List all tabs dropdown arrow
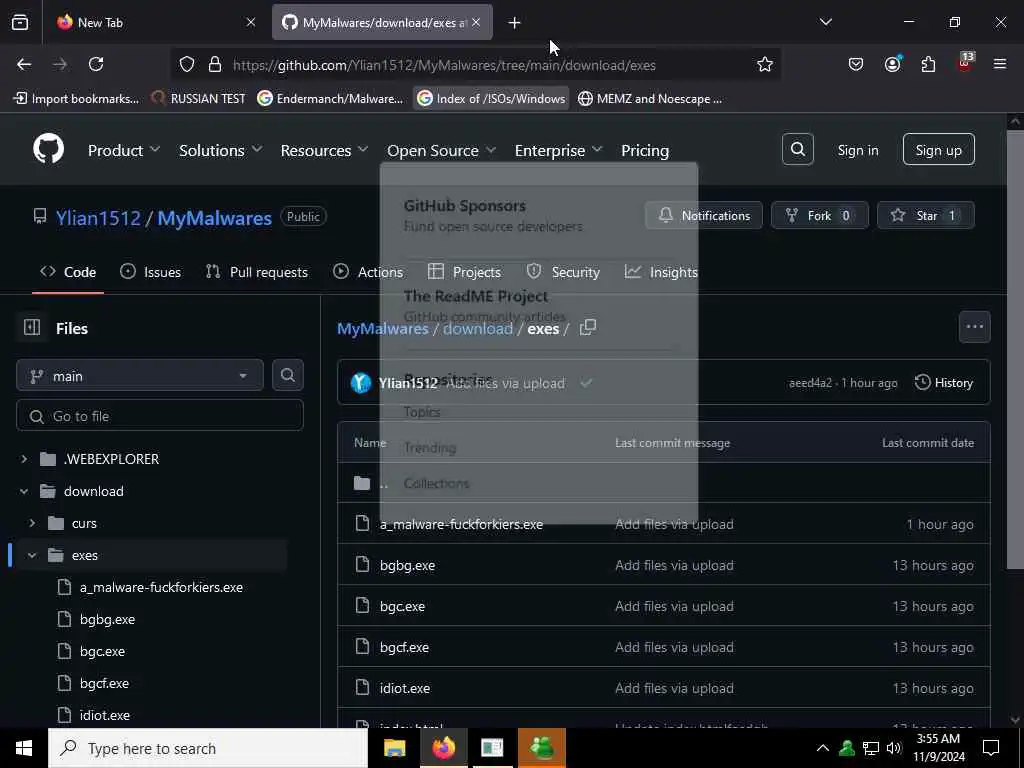Image resolution: width=1024 pixels, height=768 pixels. click(x=825, y=22)
